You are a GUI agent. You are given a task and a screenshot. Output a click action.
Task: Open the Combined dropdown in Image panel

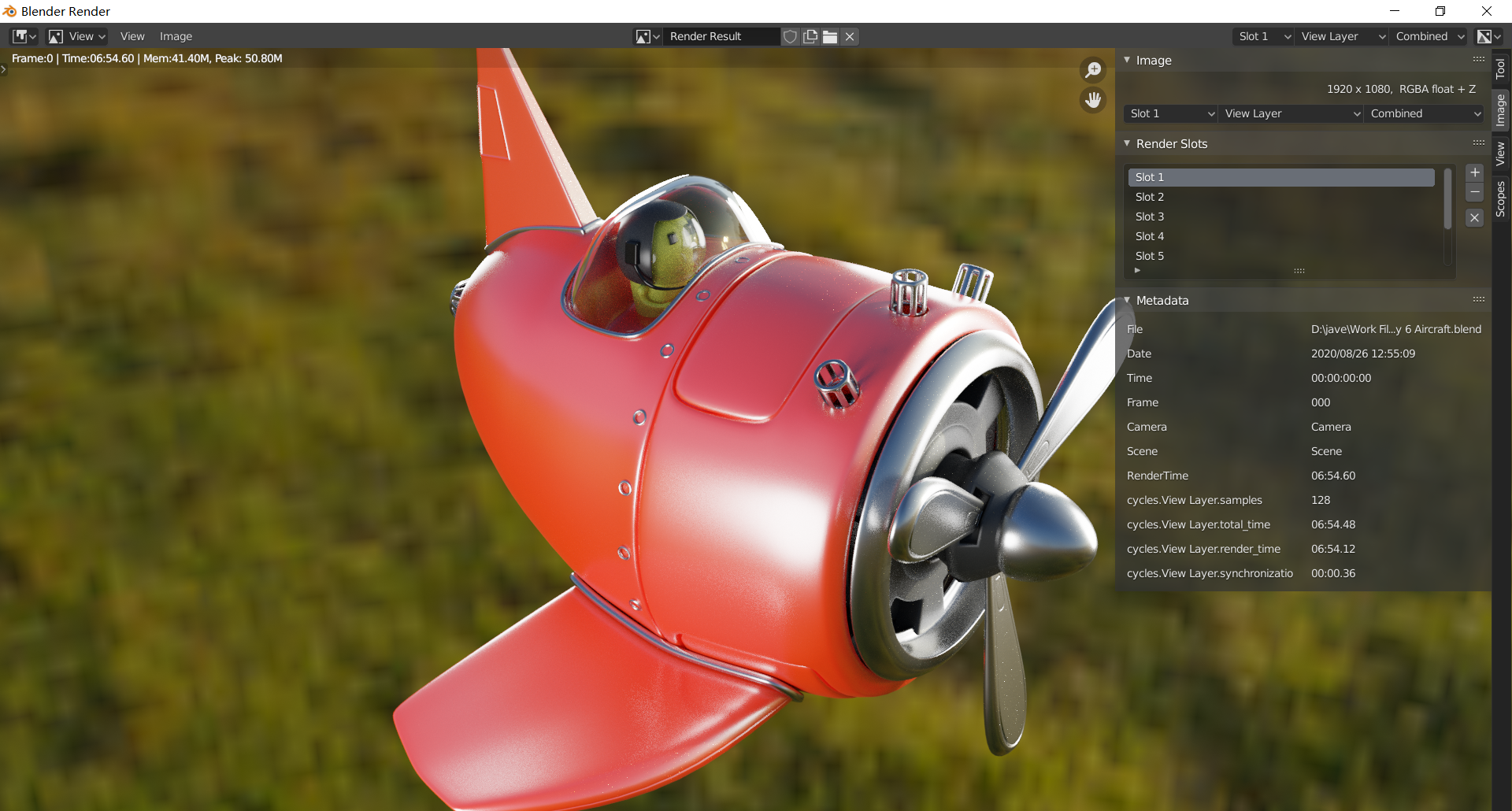pyautogui.click(x=1425, y=113)
